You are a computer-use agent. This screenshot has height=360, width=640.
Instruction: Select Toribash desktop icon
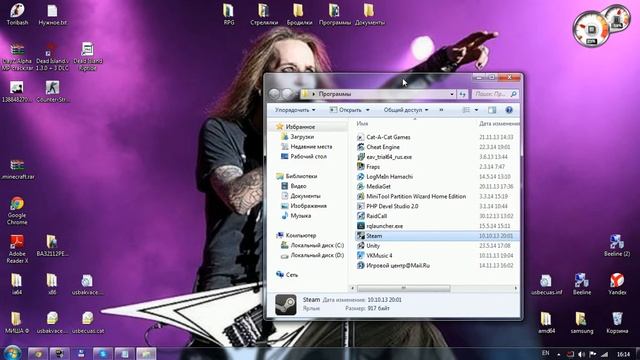click(x=17, y=14)
